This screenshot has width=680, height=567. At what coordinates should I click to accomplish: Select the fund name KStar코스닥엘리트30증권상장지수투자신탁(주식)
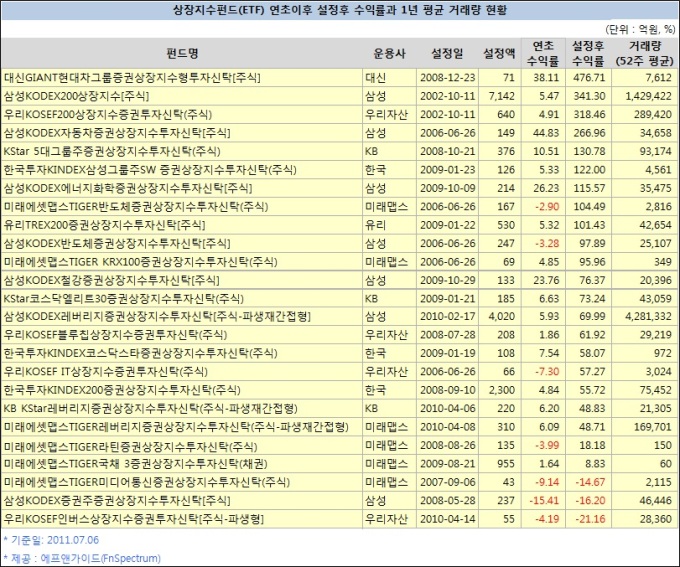pyautogui.click(x=124, y=298)
